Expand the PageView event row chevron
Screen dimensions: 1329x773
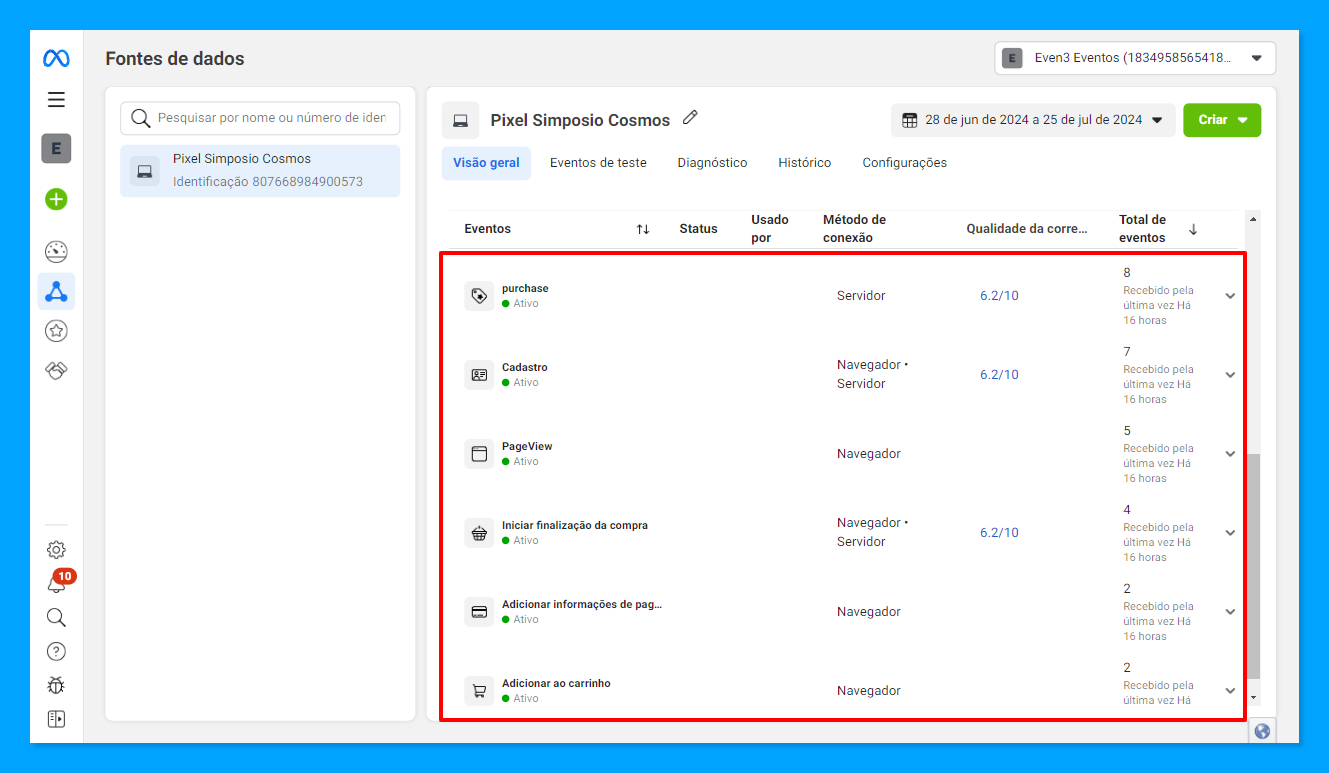(1230, 454)
